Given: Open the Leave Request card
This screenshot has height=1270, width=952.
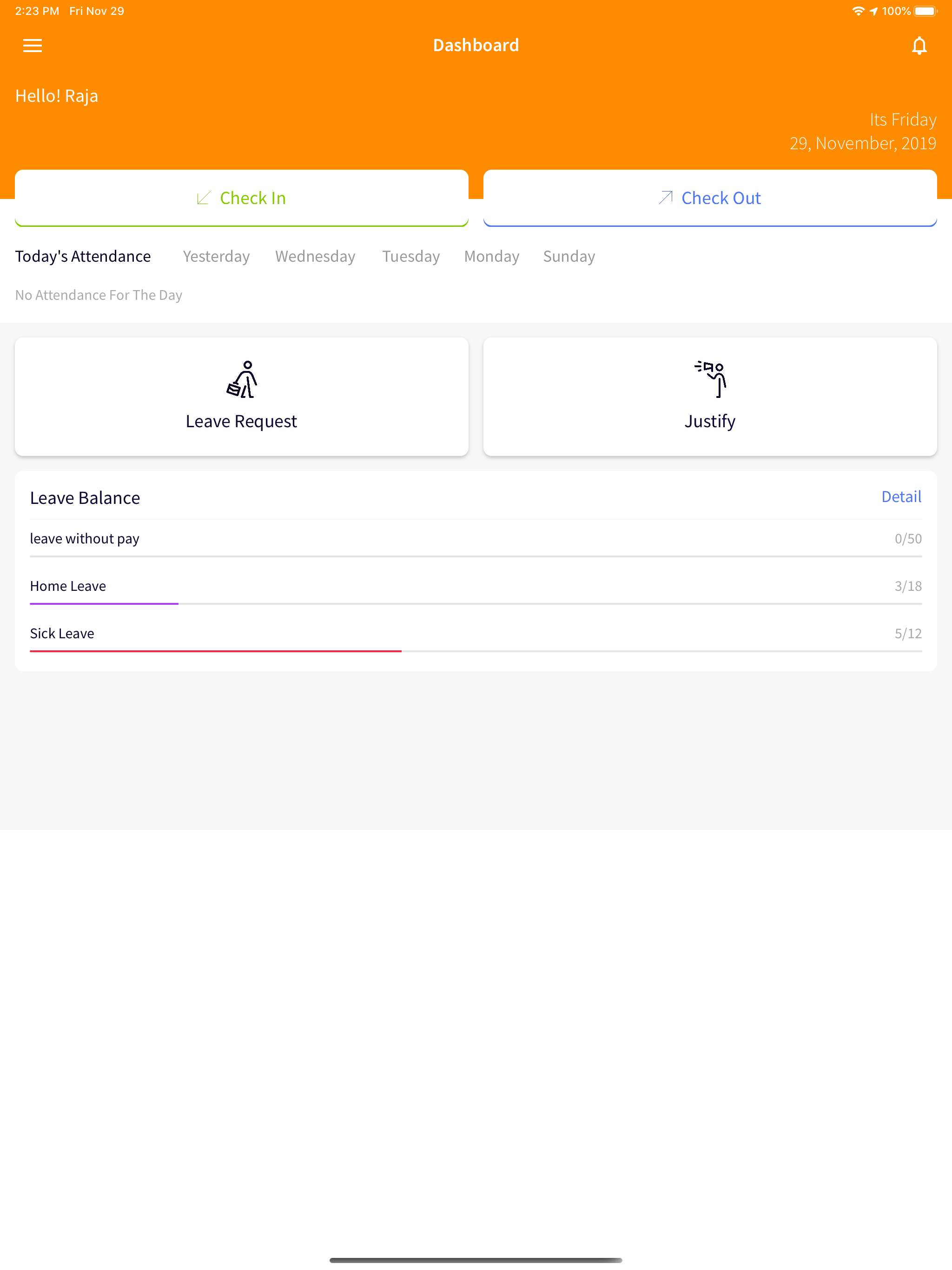Looking at the screenshot, I should (242, 397).
